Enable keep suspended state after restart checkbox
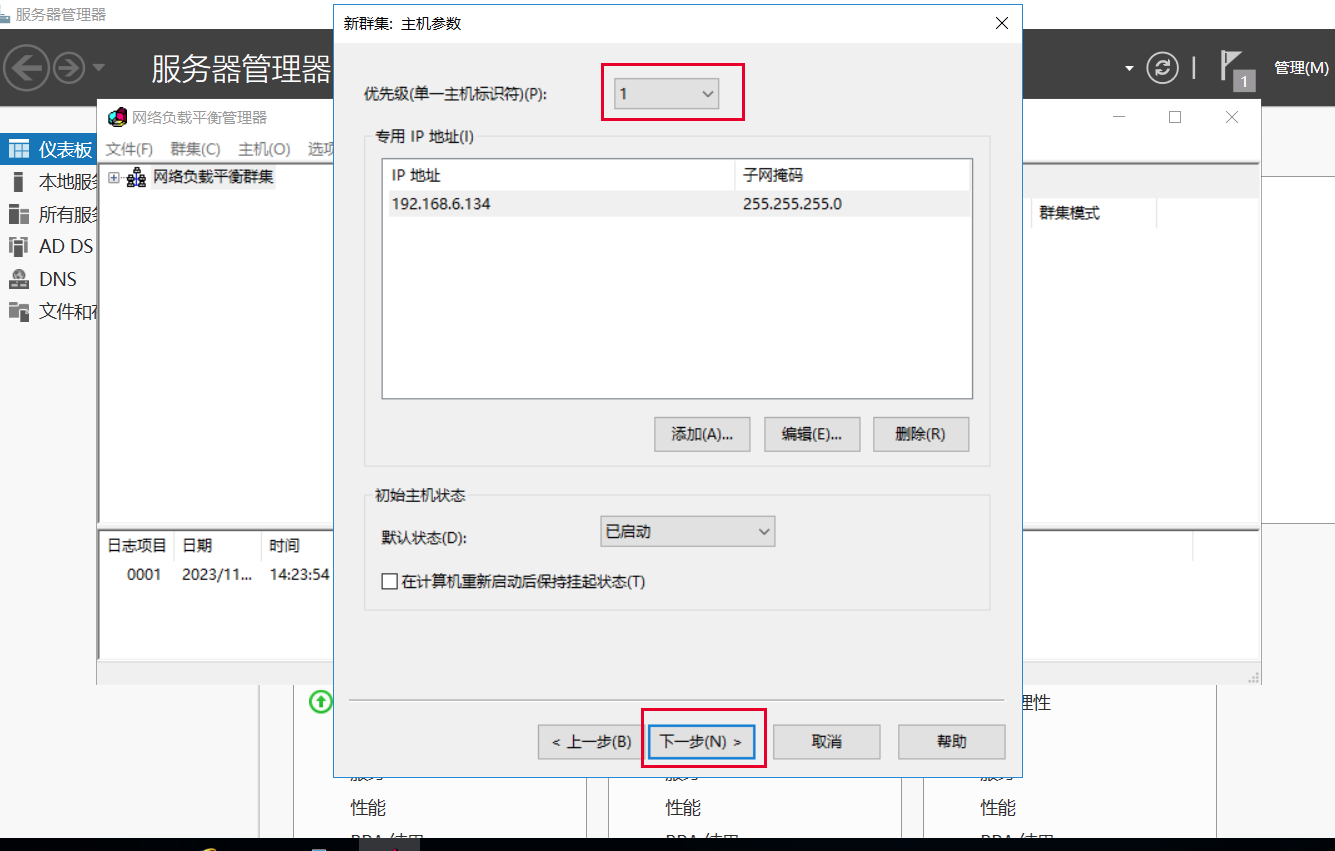 click(390, 581)
